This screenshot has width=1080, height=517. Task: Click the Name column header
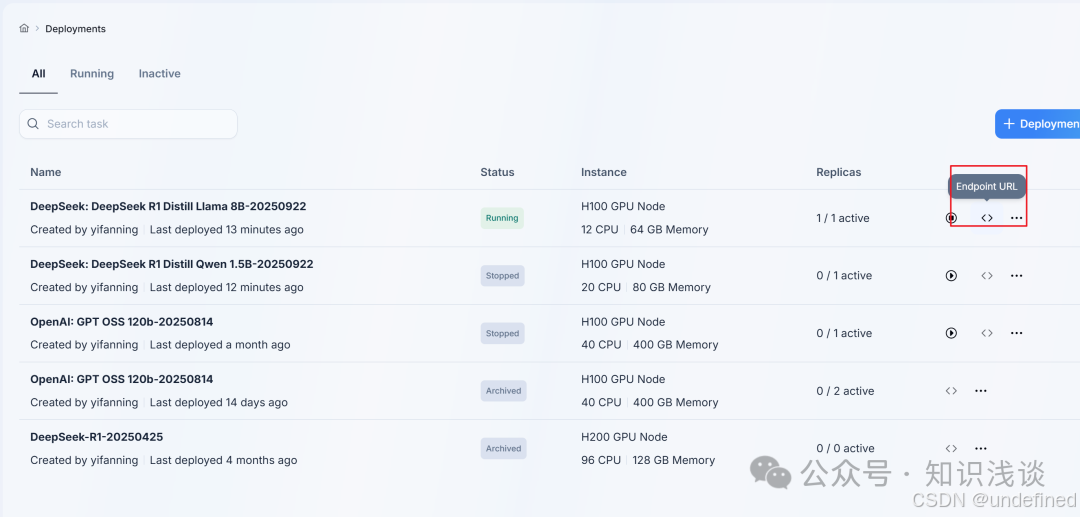tap(45, 172)
